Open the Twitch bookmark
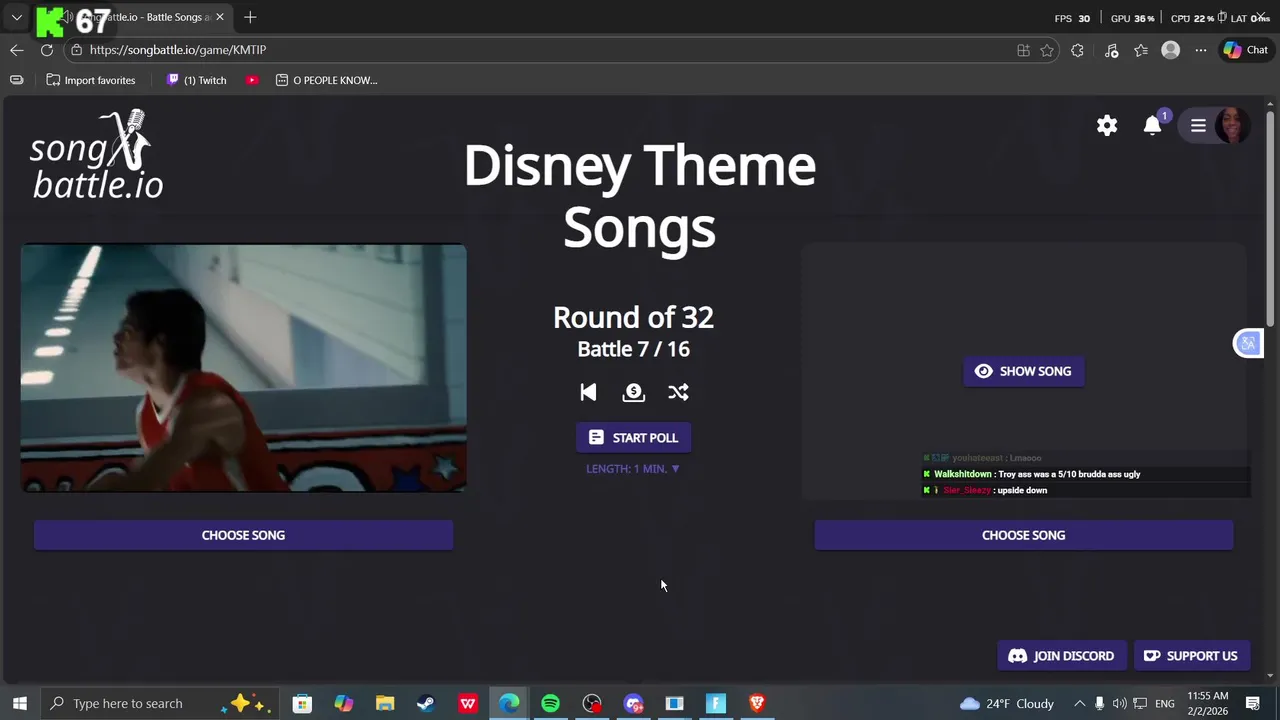This screenshot has width=1280, height=720. 197,80
